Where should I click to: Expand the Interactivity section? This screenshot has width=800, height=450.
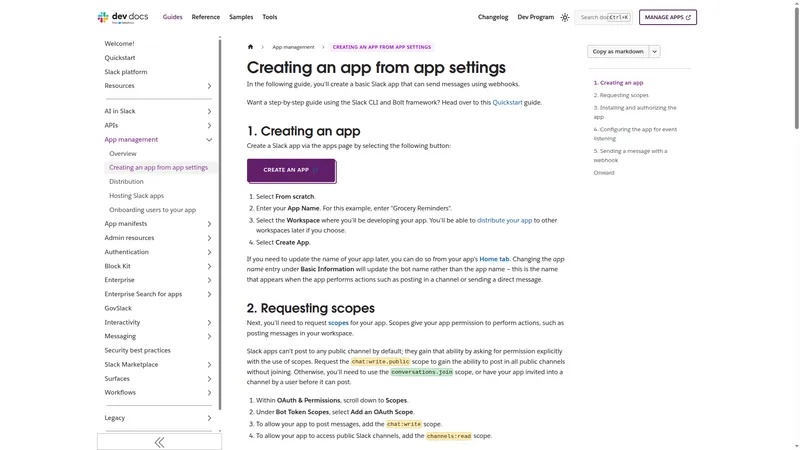(209, 322)
